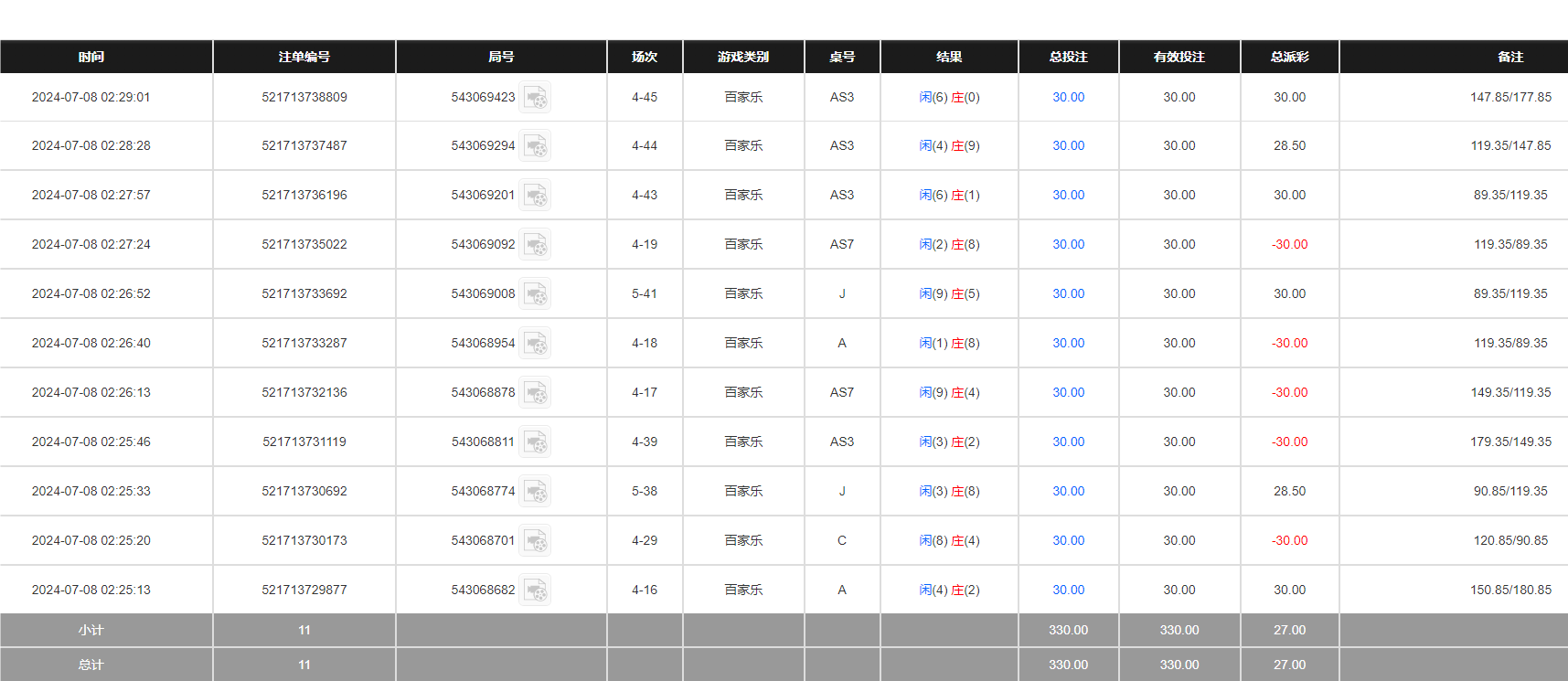View replay icon for round 543069008
1568x681 pixels.
pos(535,294)
